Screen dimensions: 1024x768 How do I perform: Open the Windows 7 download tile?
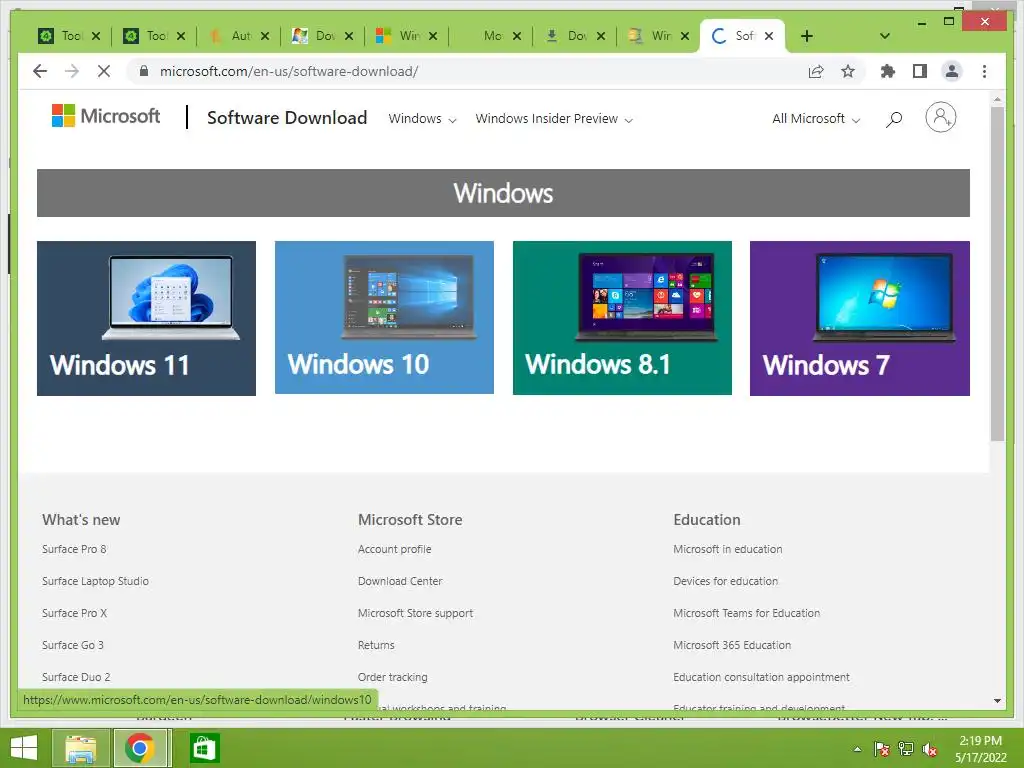click(x=859, y=318)
